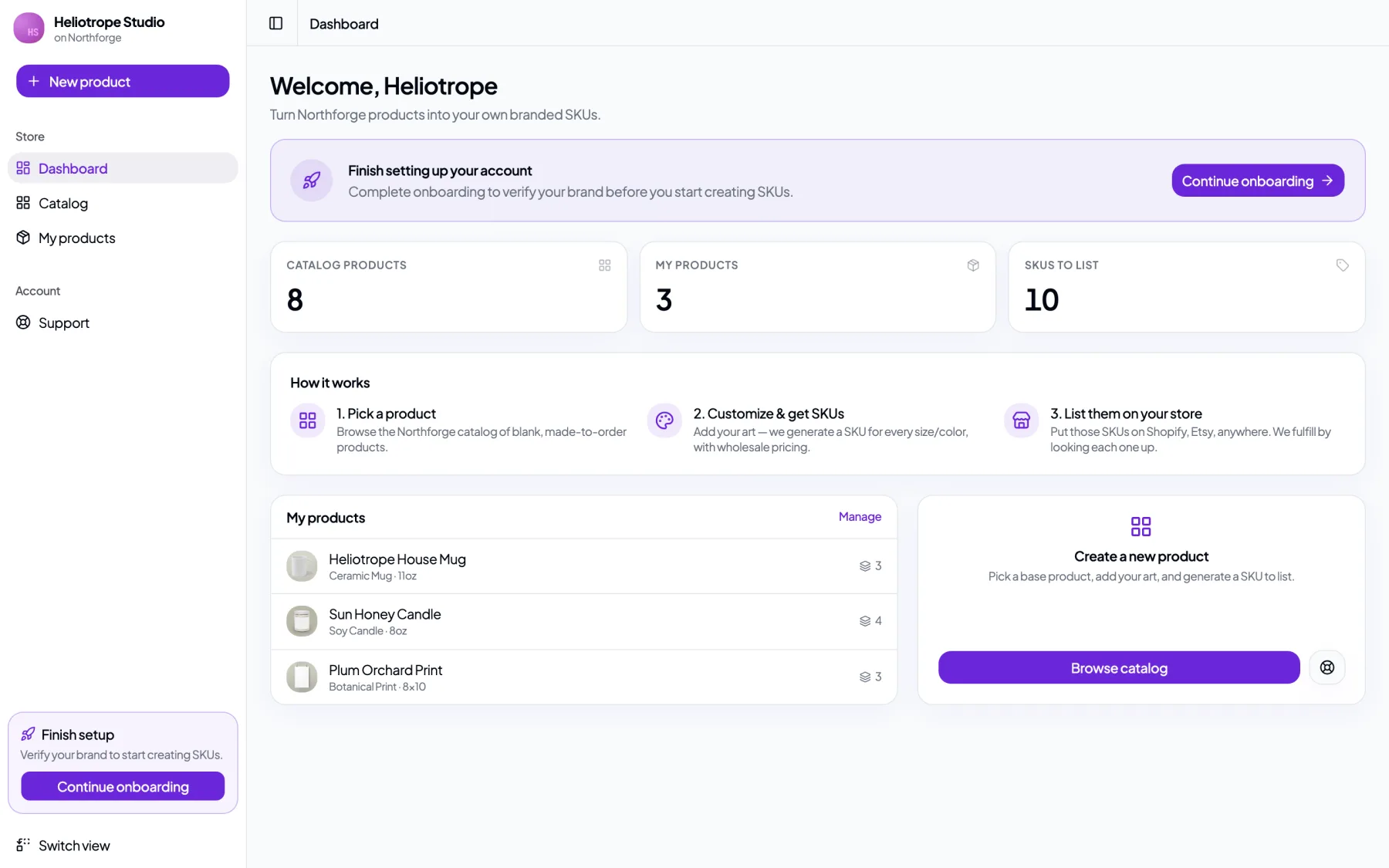Select the Heliotrope House Mug product name

pos(397,559)
